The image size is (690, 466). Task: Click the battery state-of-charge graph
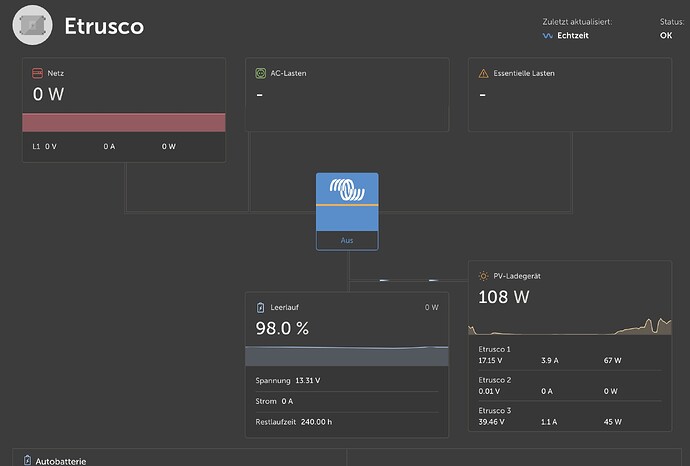click(347, 356)
